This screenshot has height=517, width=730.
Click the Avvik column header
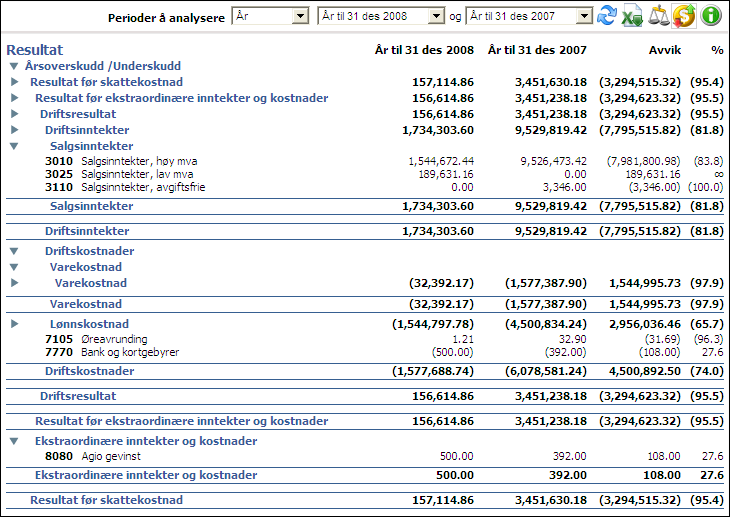665,50
